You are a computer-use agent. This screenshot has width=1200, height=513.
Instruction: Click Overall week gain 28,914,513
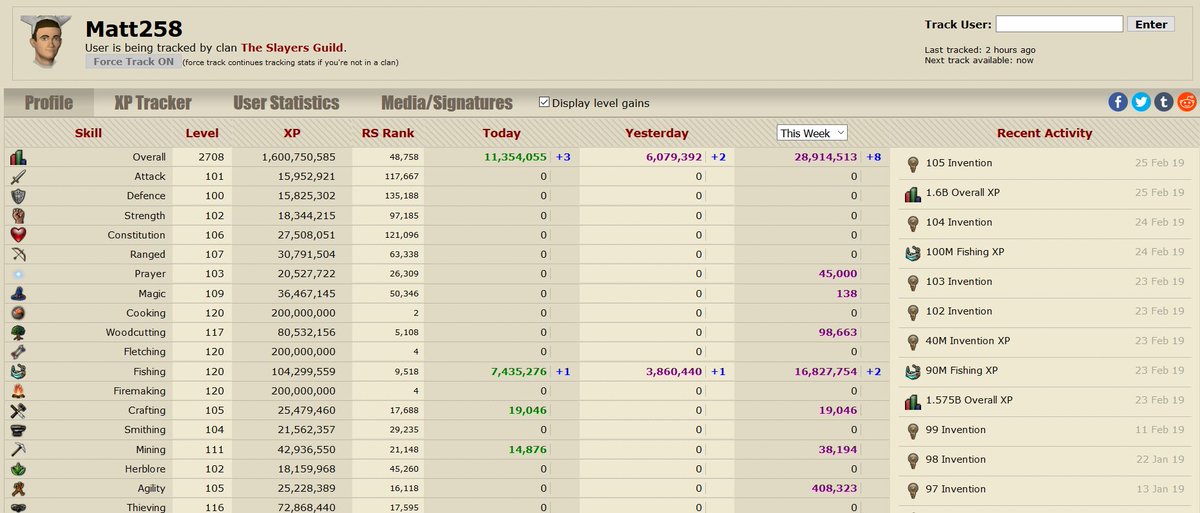coord(825,157)
